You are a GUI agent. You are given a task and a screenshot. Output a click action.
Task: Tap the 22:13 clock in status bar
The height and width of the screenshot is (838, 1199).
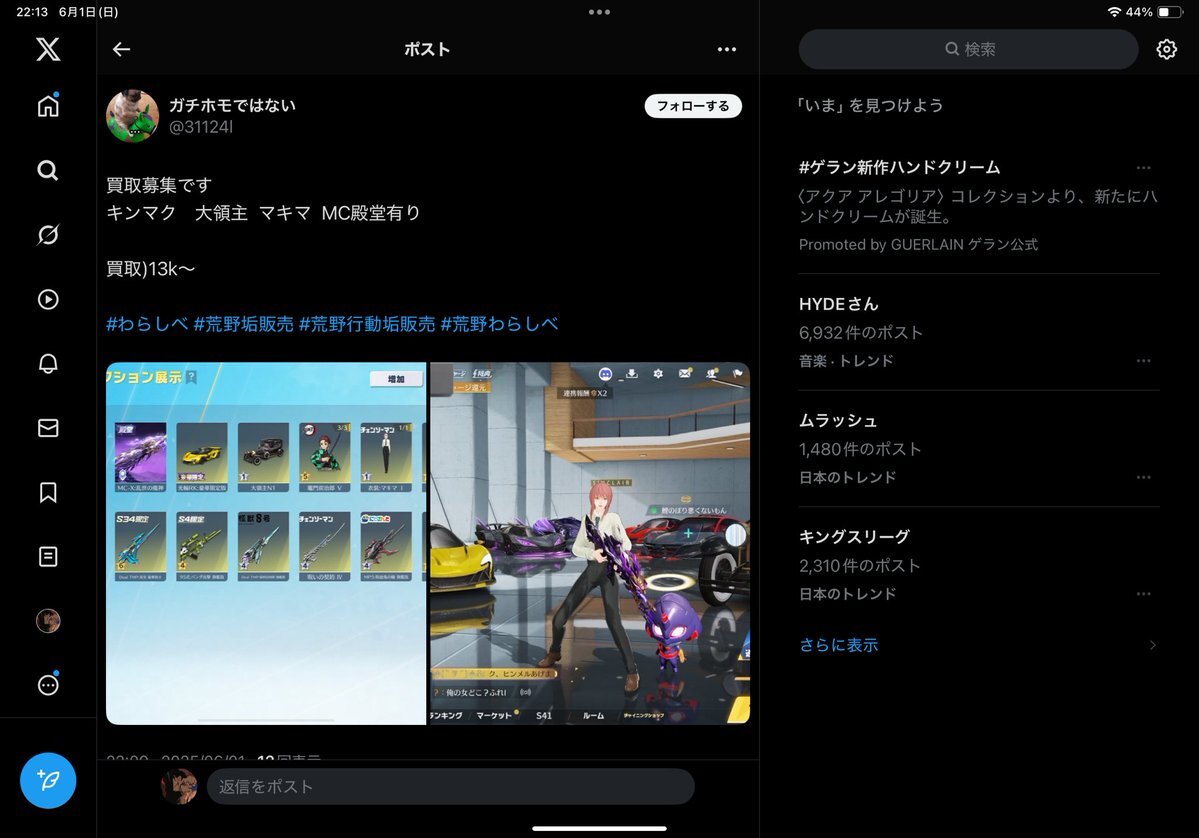click(x=32, y=12)
